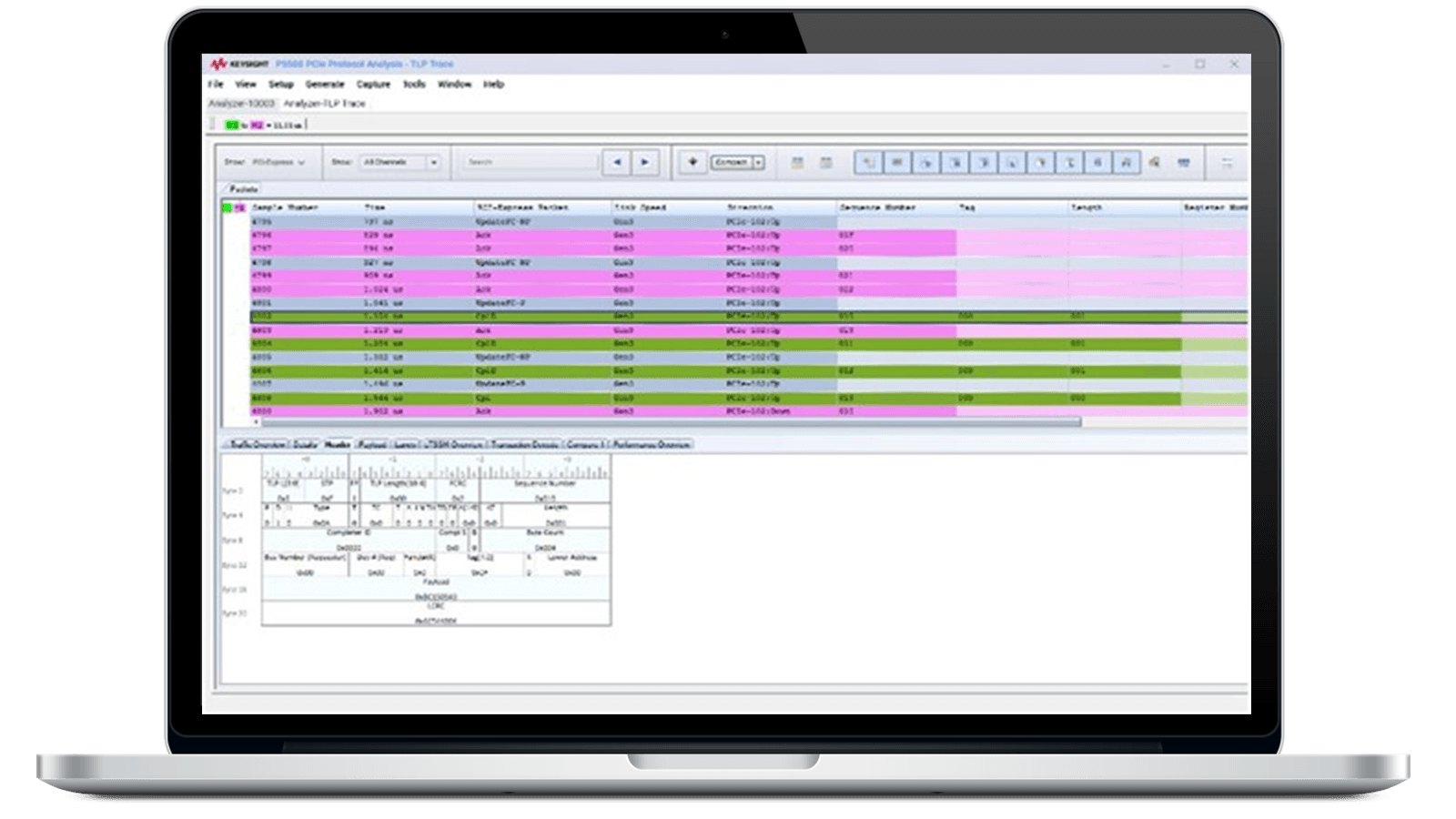Screen dimensions: 1456x819
Task: Click the downward filter arrow beside Compact
Action: (x=758, y=161)
